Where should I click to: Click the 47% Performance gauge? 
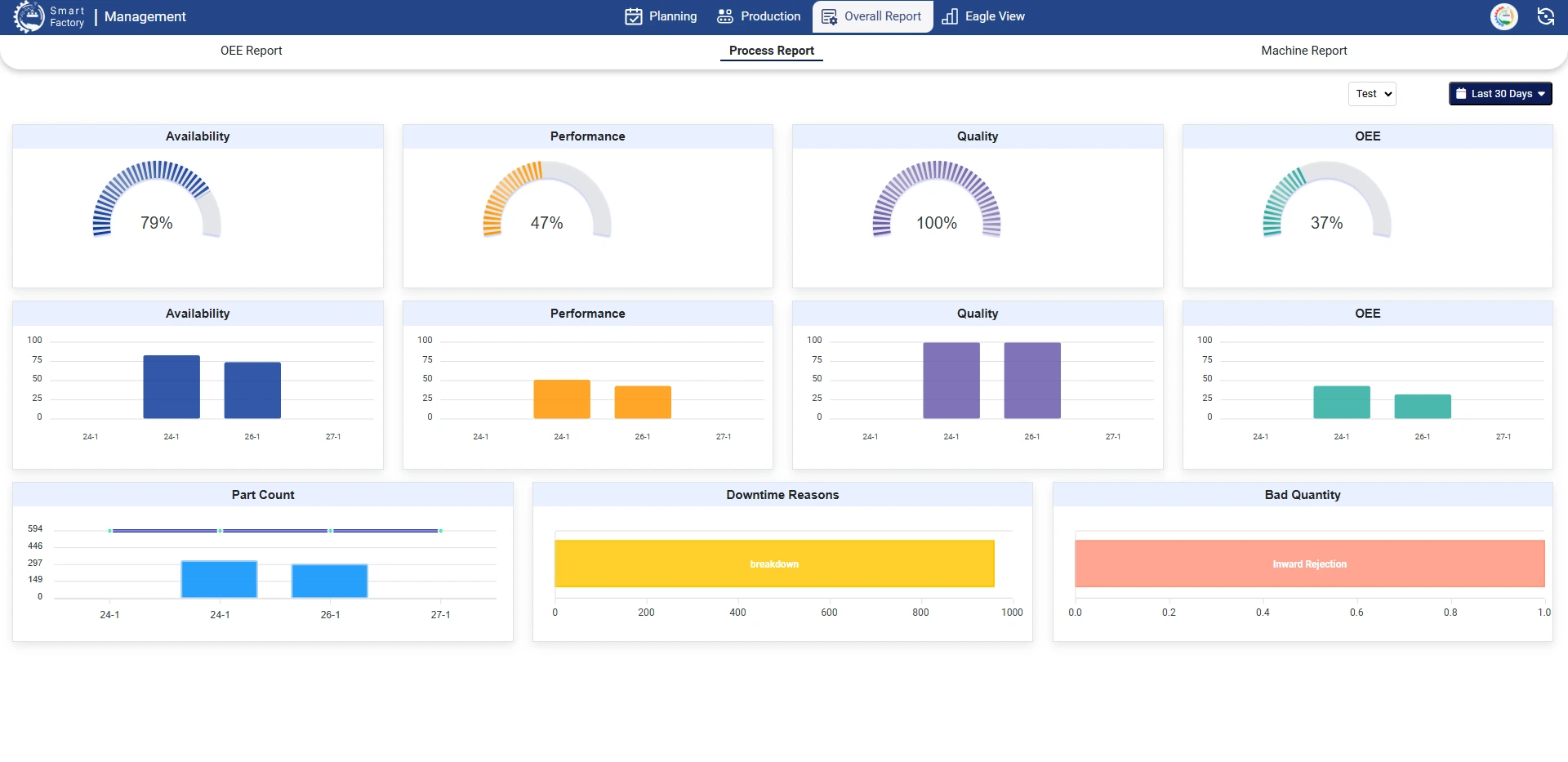click(547, 200)
